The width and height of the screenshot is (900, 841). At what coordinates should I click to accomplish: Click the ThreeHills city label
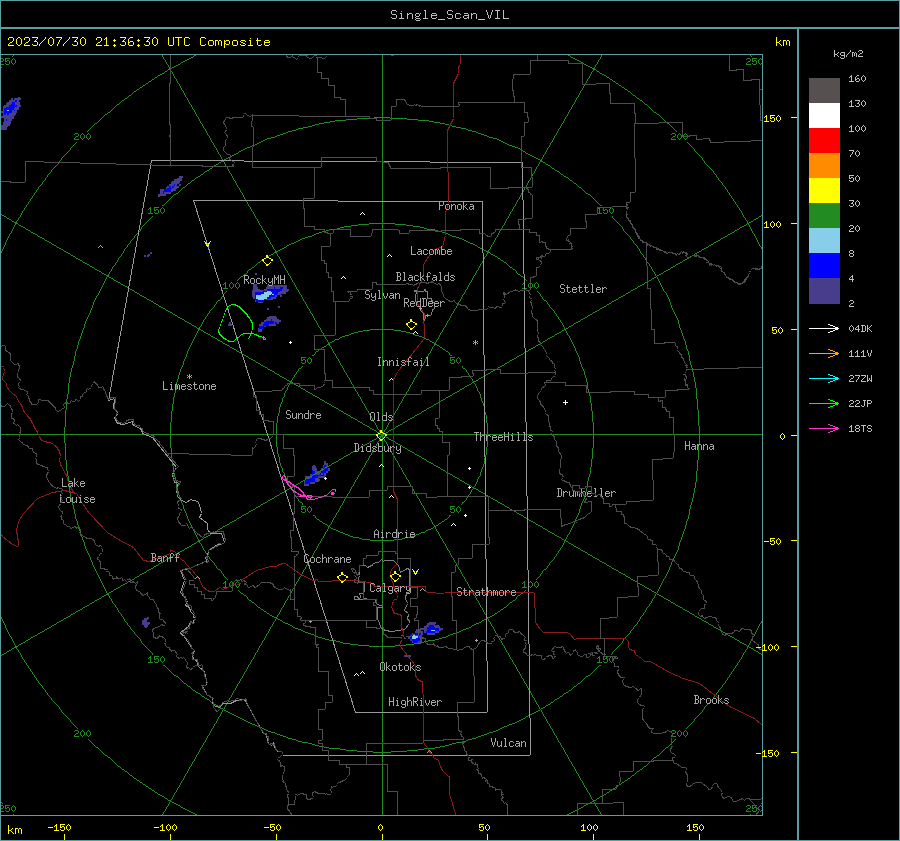(x=503, y=437)
